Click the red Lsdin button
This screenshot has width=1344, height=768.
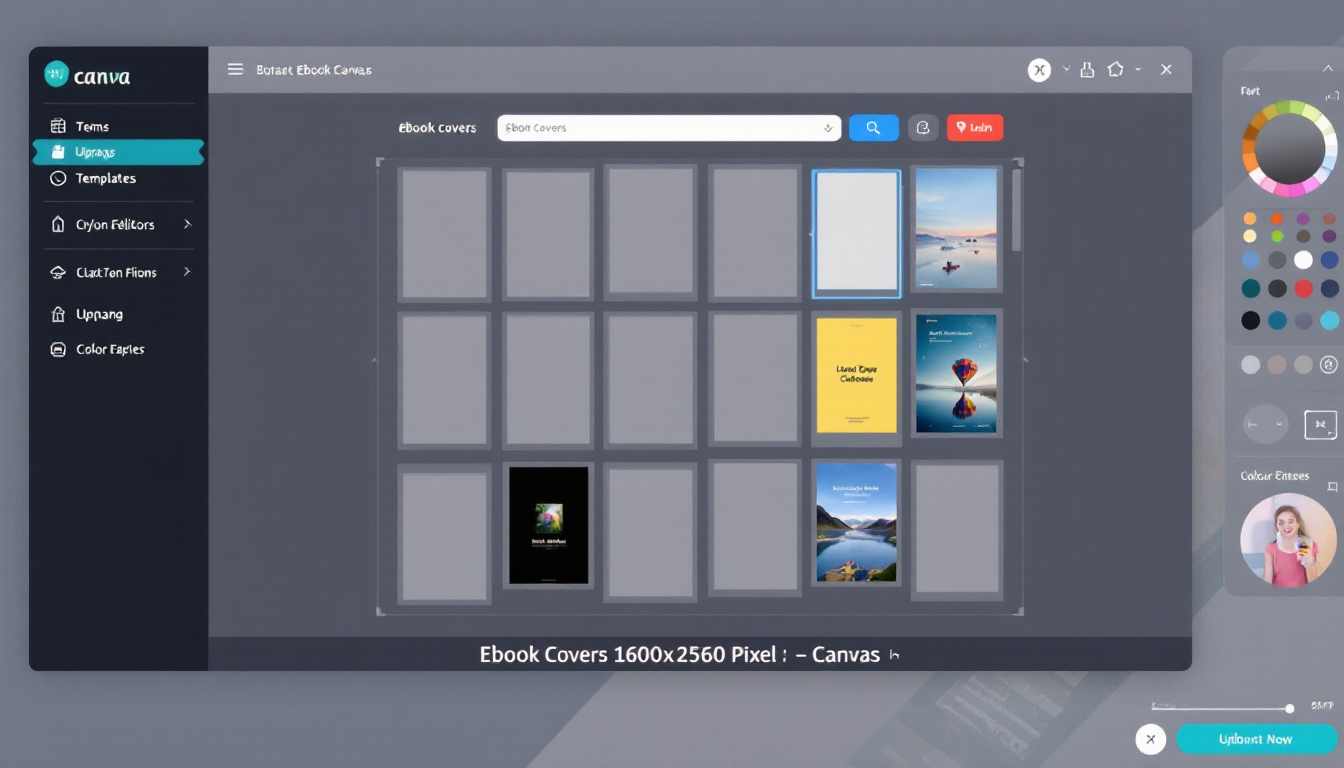974,128
